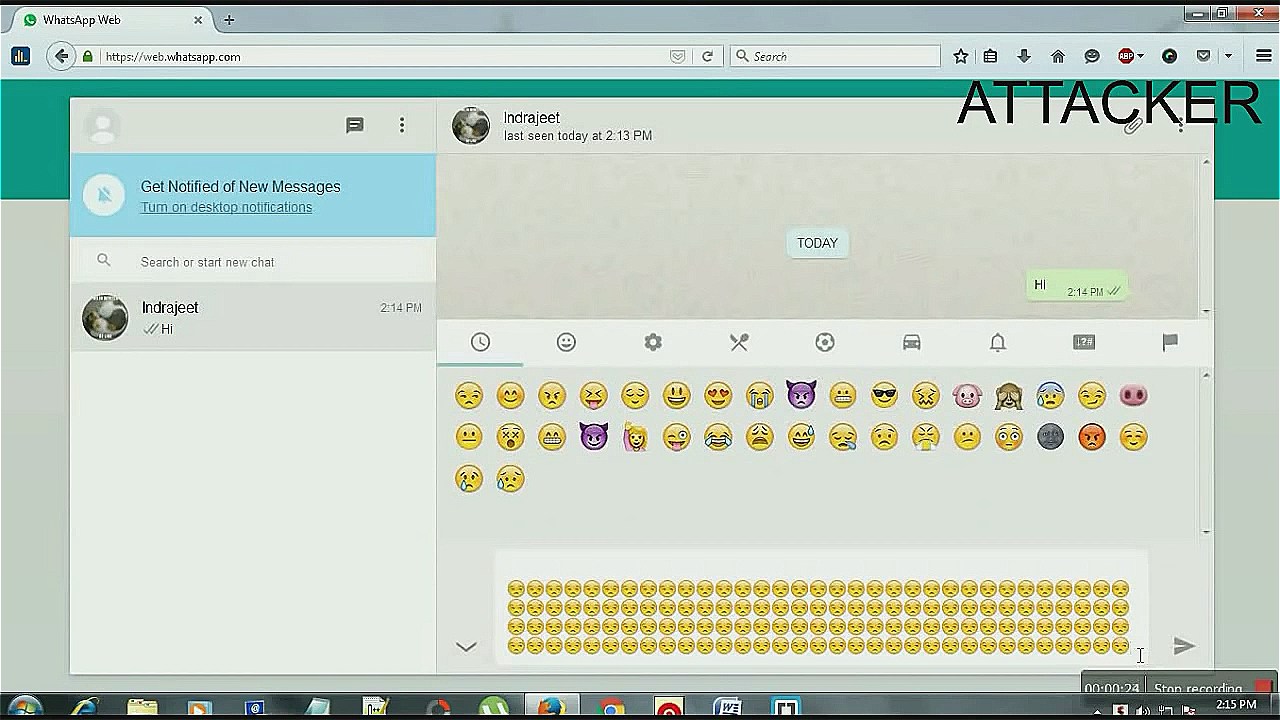Open the food emoji category
1280x720 pixels.
[739, 342]
